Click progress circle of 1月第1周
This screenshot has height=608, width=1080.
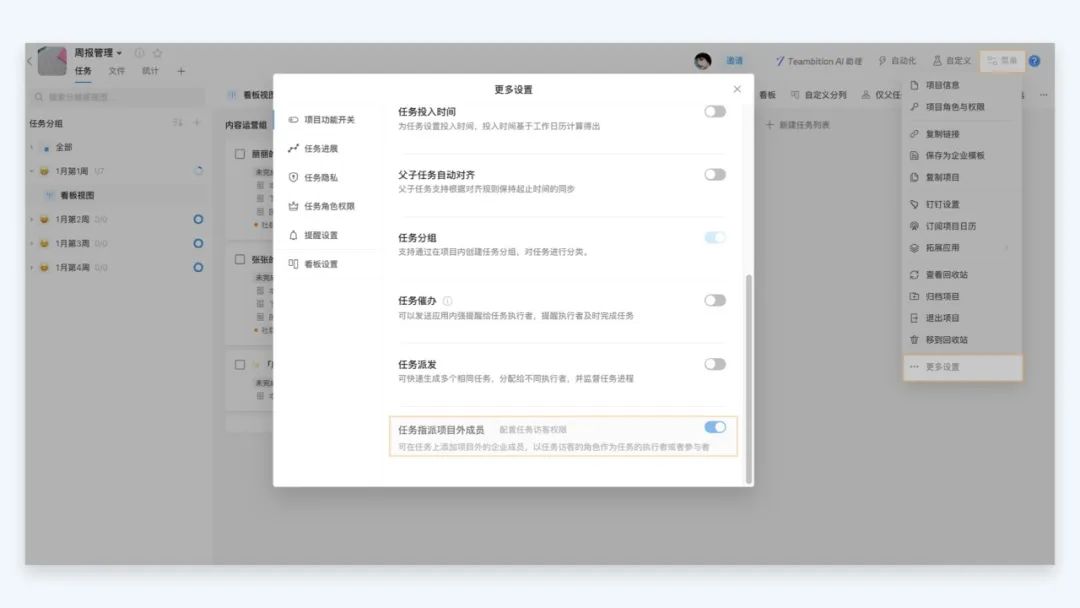[x=198, y=171]
